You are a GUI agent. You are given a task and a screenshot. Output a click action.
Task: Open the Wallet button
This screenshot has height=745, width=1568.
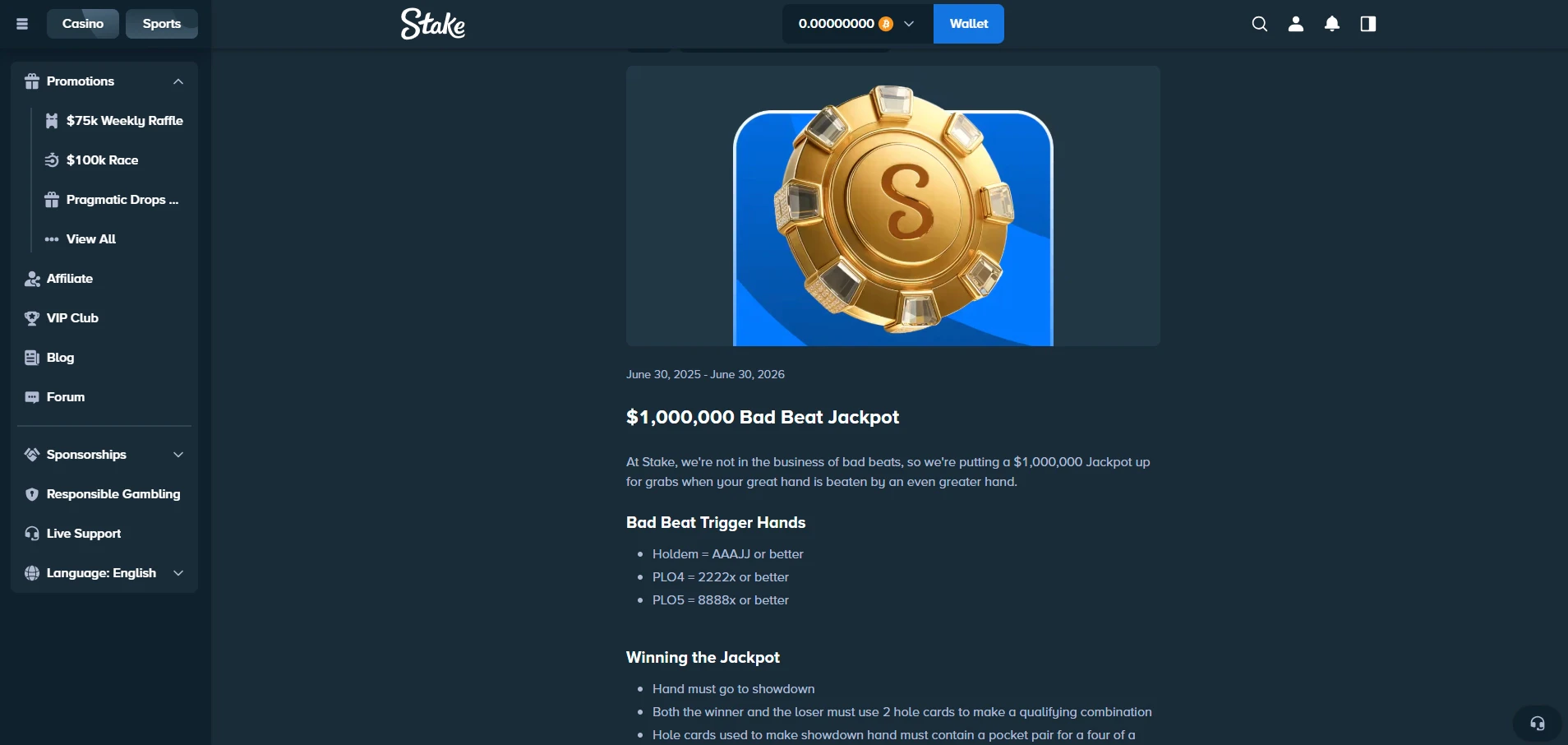point(969,24)
